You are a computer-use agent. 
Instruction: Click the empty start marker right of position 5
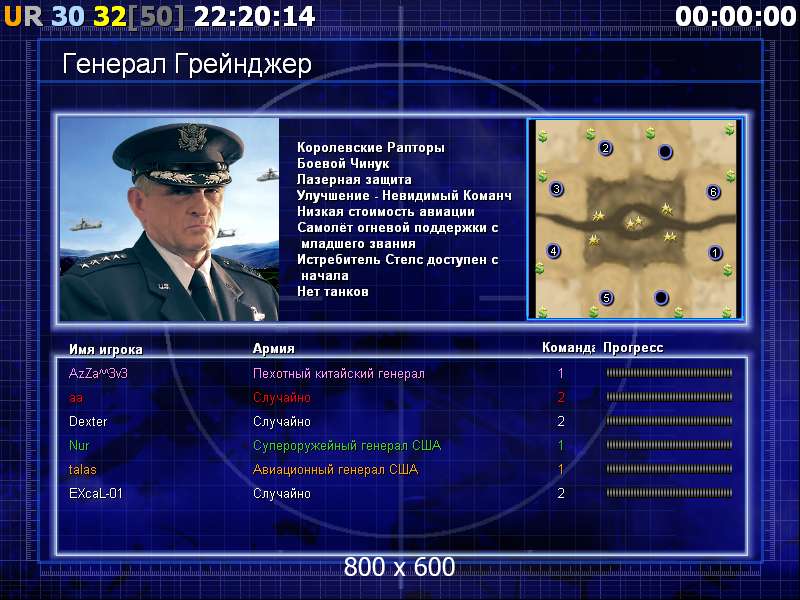click(x=661, y=297)
